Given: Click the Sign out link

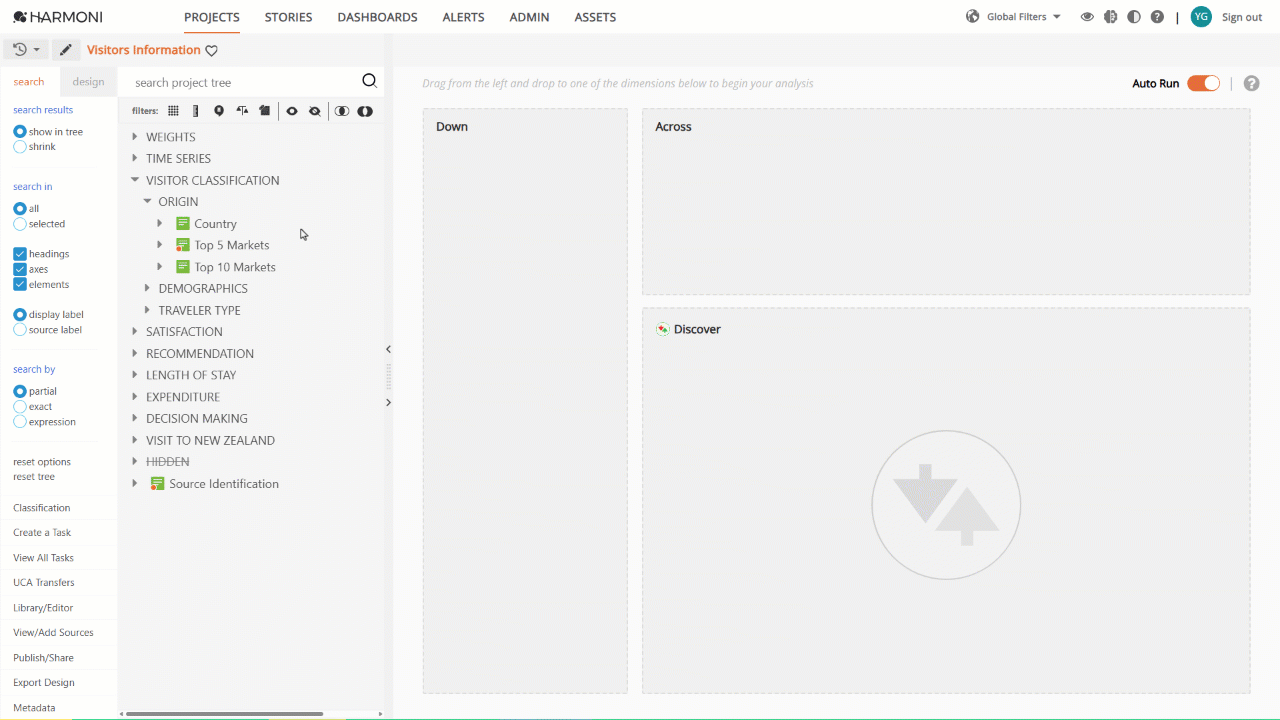Looking at the screenshot, I should tap(1242, 17).
